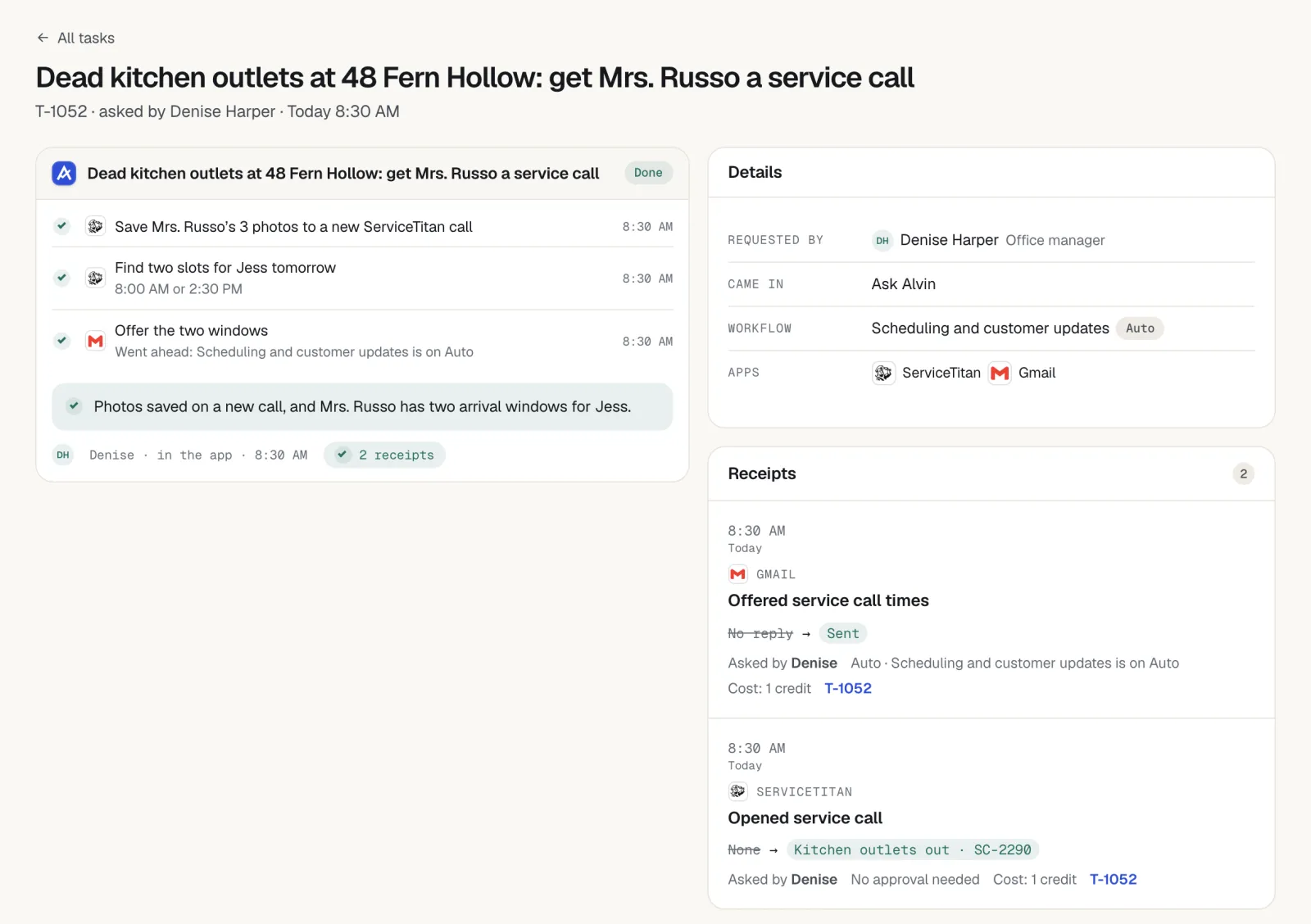Click Gmail icon in the Apps row
Viewport: 1311px width, 924px height.
click(1000, 373)
